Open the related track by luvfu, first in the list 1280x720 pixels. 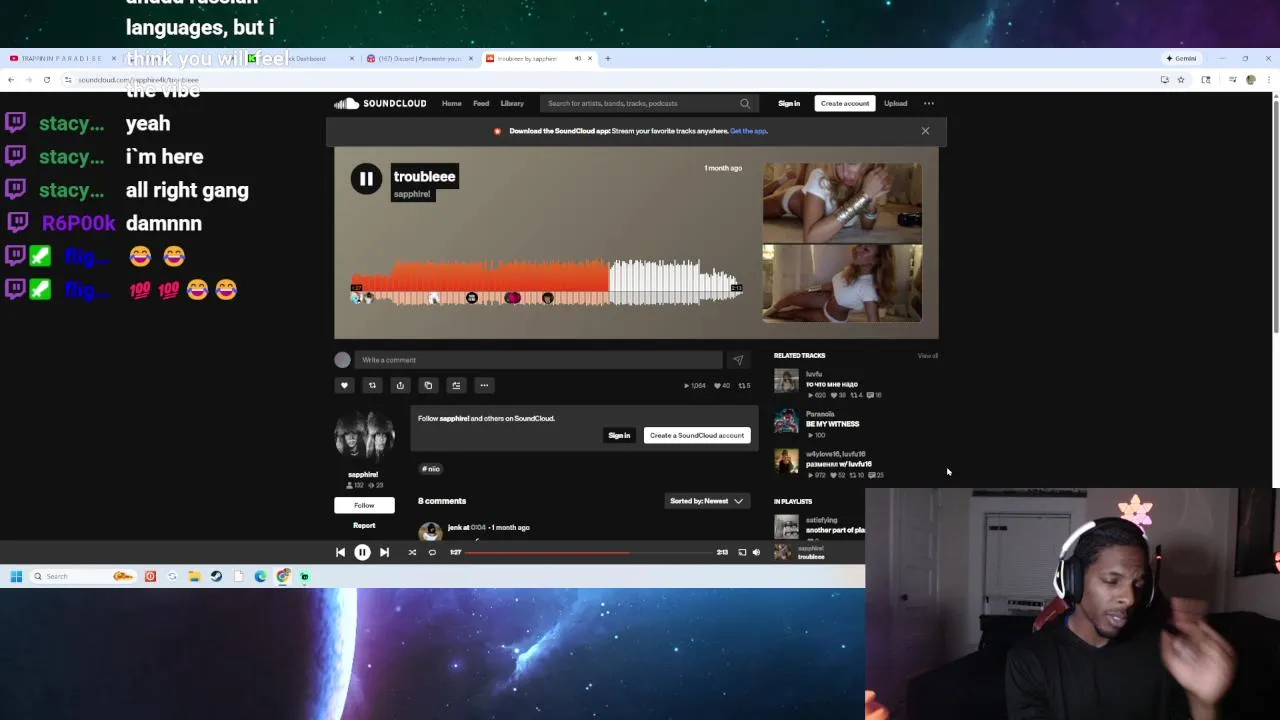[831, 384]
